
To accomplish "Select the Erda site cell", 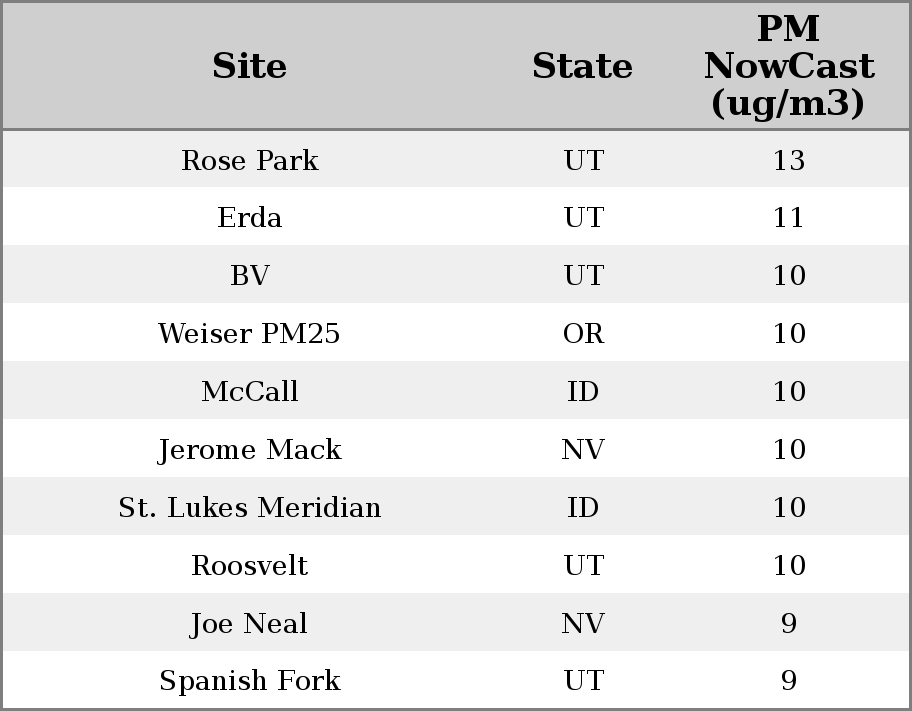I will [x=249, y=218].
